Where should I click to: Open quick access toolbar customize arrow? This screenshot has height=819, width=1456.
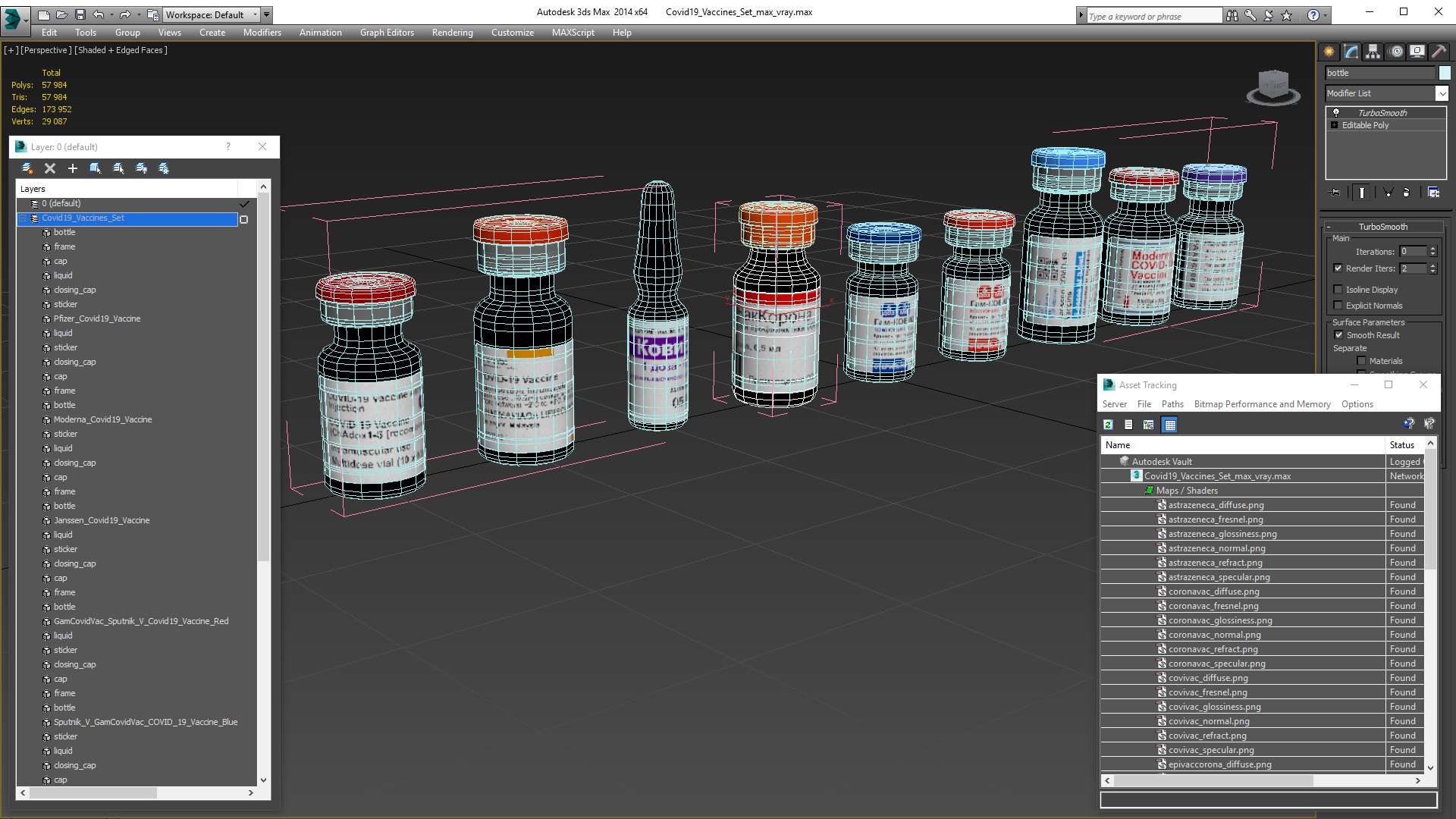coord(267,15)
